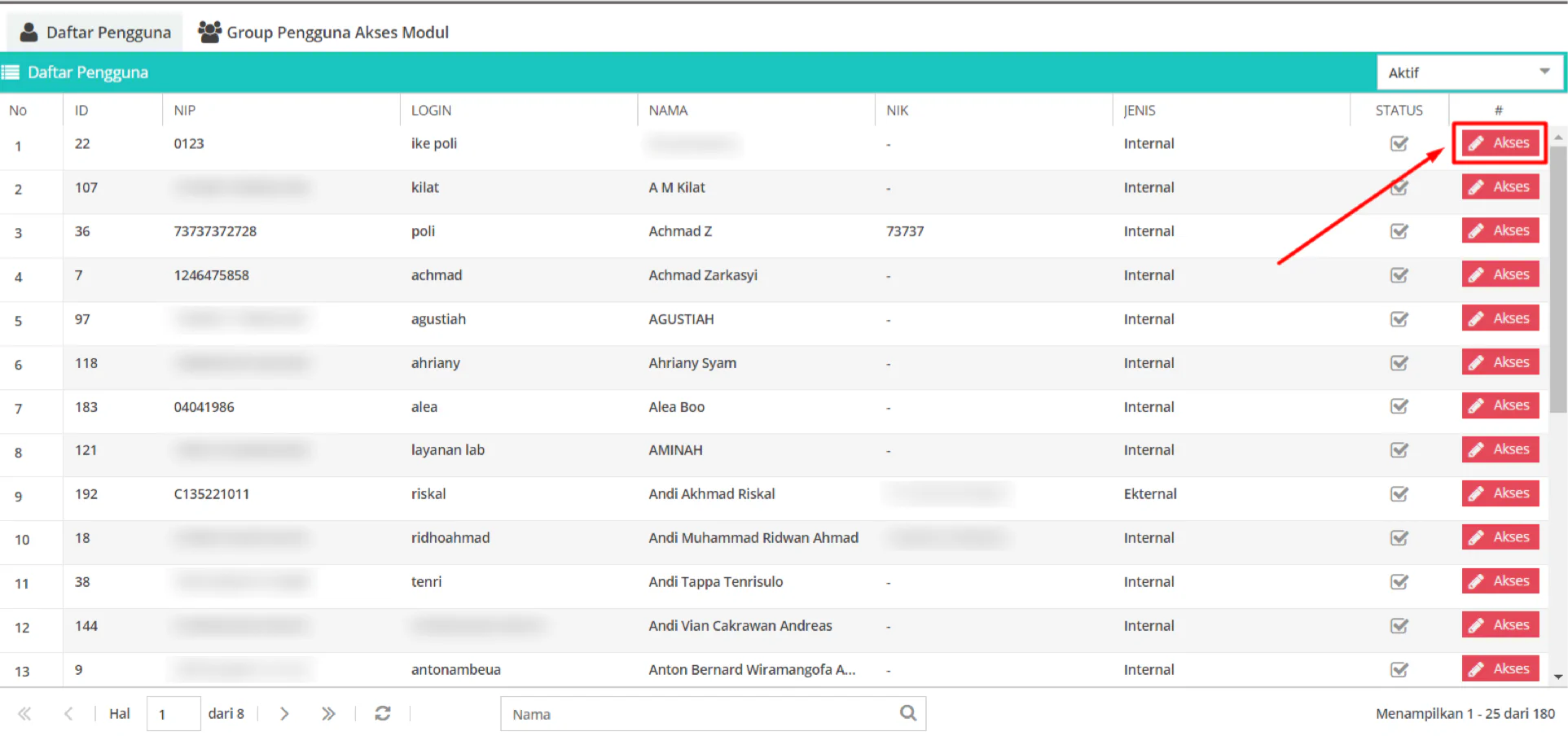Click the search magnifier icon

click(x=908, y=713)
